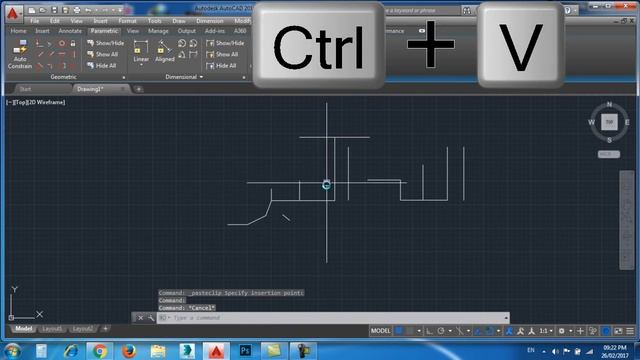Open the polar tracking angle dropdown arrow
The width and height of the screenshot is (640, 360).
450,331
